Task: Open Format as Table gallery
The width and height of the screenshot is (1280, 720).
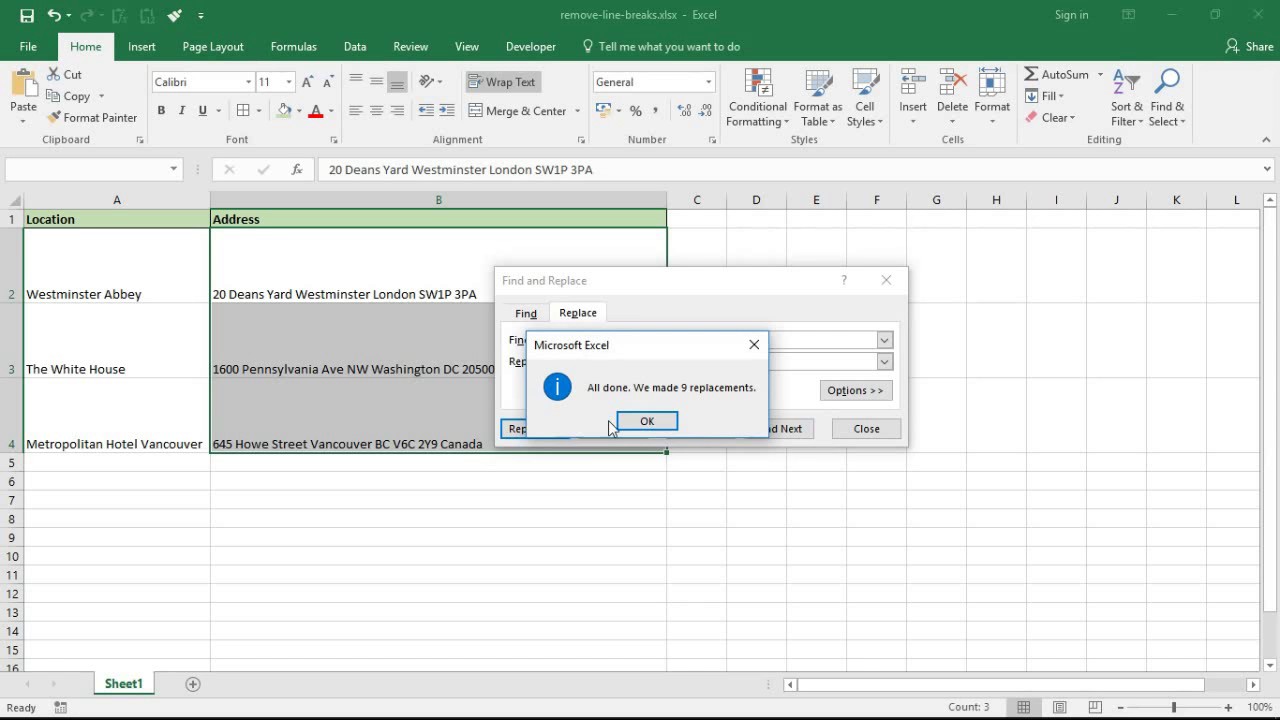Action: click(818, 98)
